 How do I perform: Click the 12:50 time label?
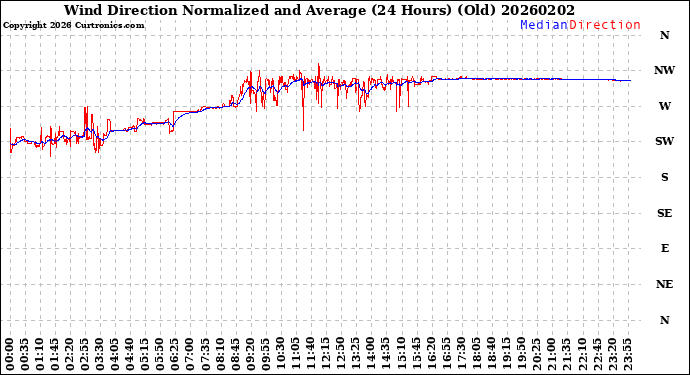pyautogui.click(x=340, y=355)
